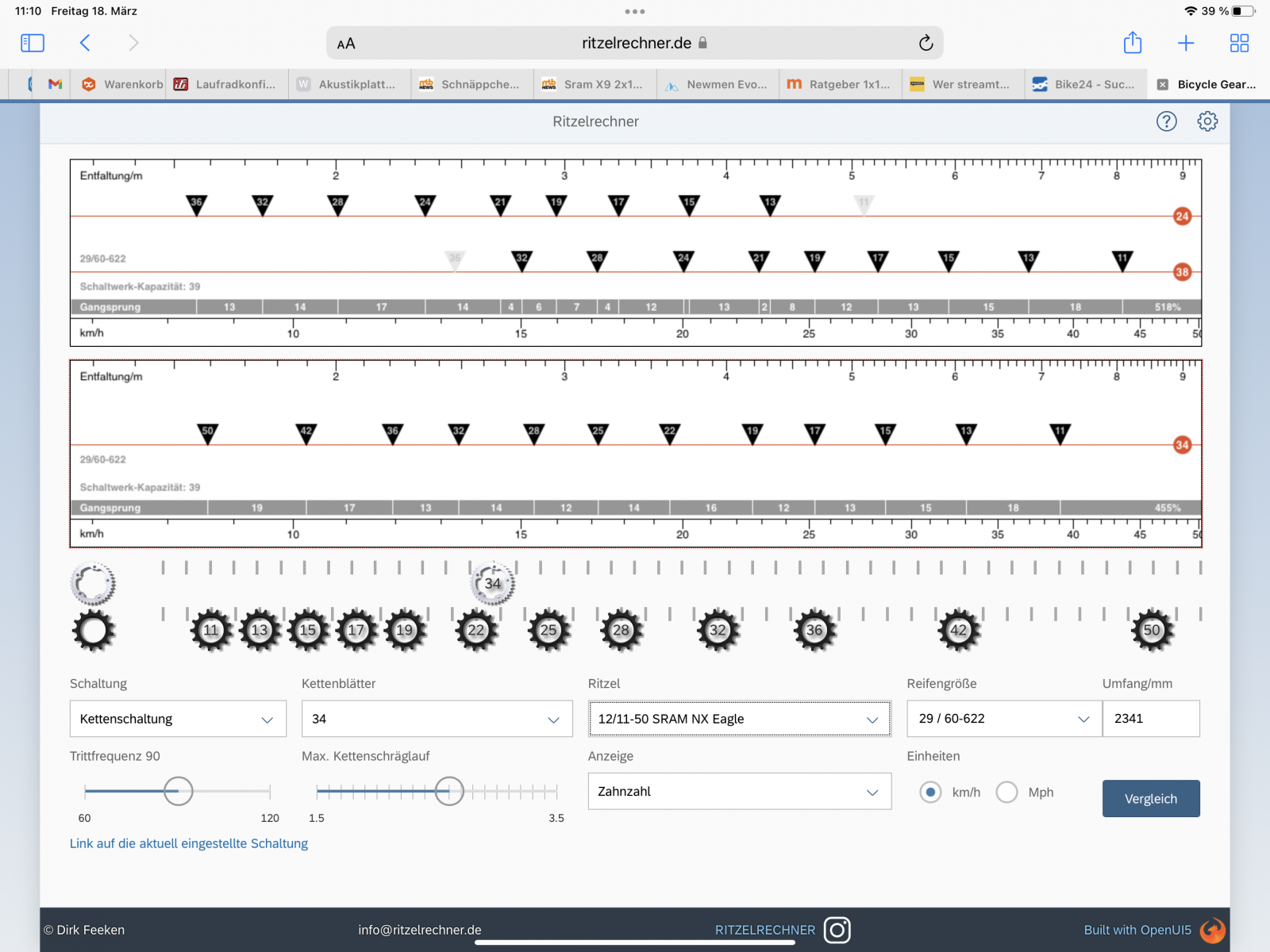This screenshot has height=952, width=1270.
Task: Open the Reifengröße 29 / 60-622 dropdown
Action: (x=1003, y=719)
